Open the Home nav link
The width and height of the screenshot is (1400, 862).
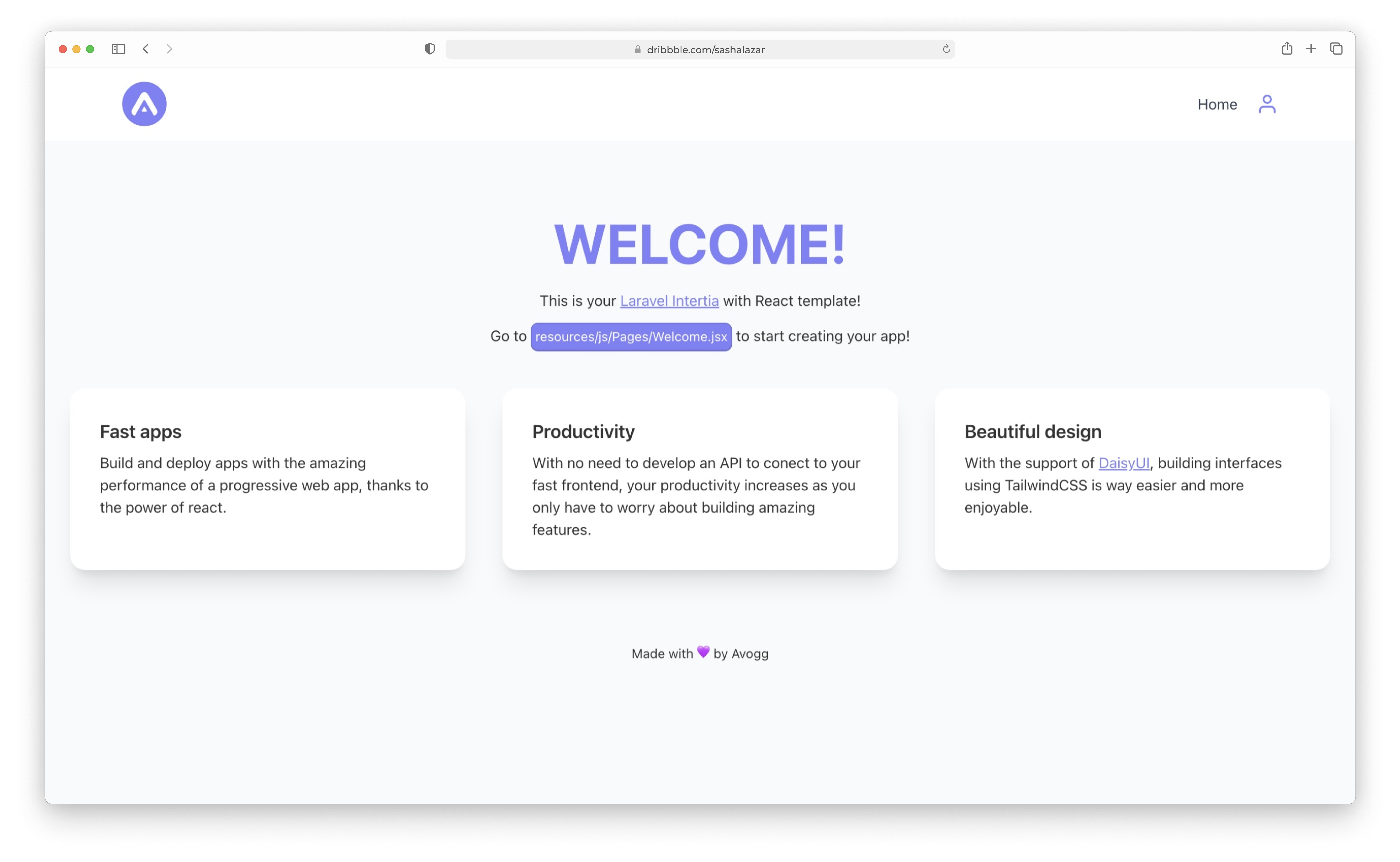tap(1217, 104)
